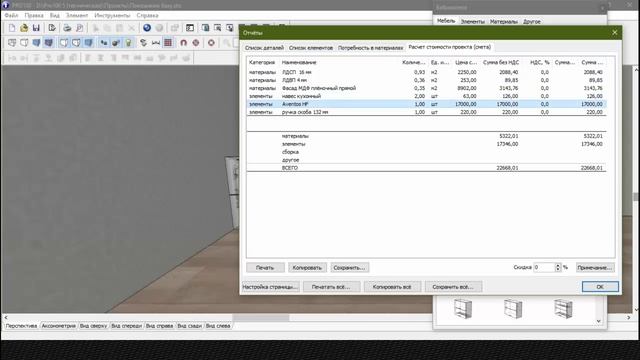Open the Другое tab in library panel
Screen dimensions: 640x360
[532, 22]
